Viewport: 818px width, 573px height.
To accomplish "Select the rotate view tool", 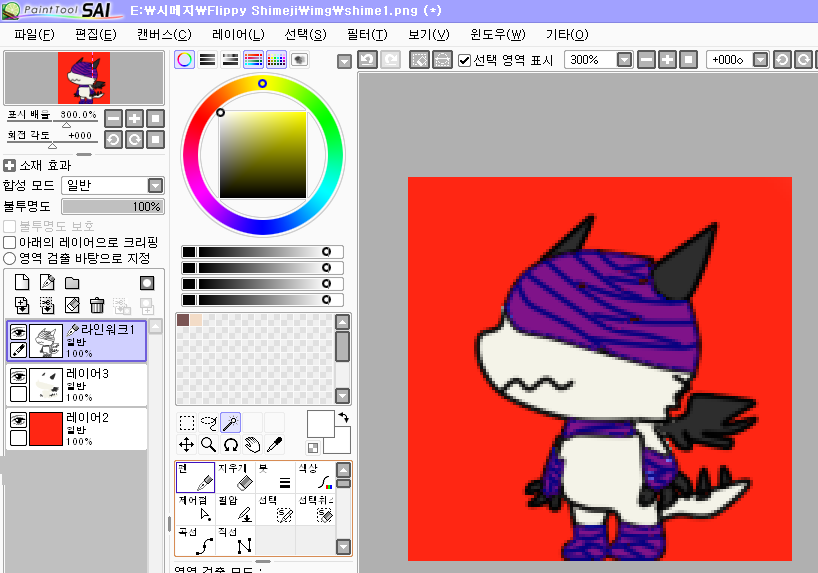I will (x=231, y=445).
